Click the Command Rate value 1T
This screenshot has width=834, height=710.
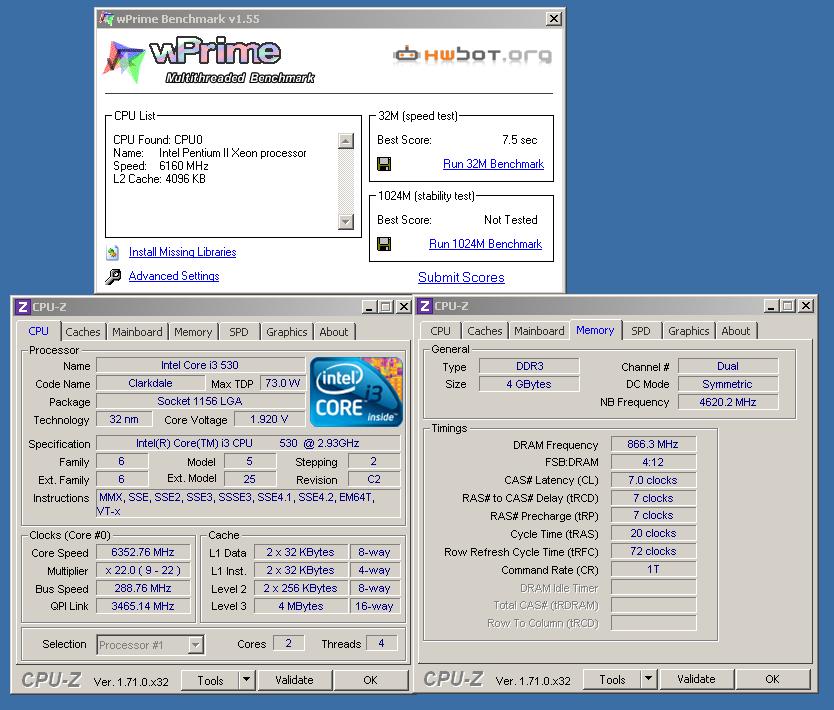coord(653,570)
